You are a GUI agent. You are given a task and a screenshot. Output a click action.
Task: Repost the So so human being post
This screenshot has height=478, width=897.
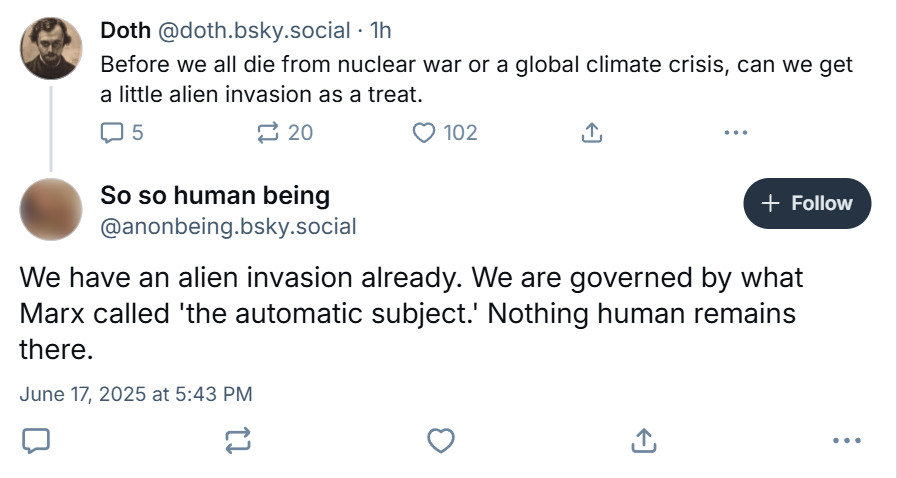238,440
